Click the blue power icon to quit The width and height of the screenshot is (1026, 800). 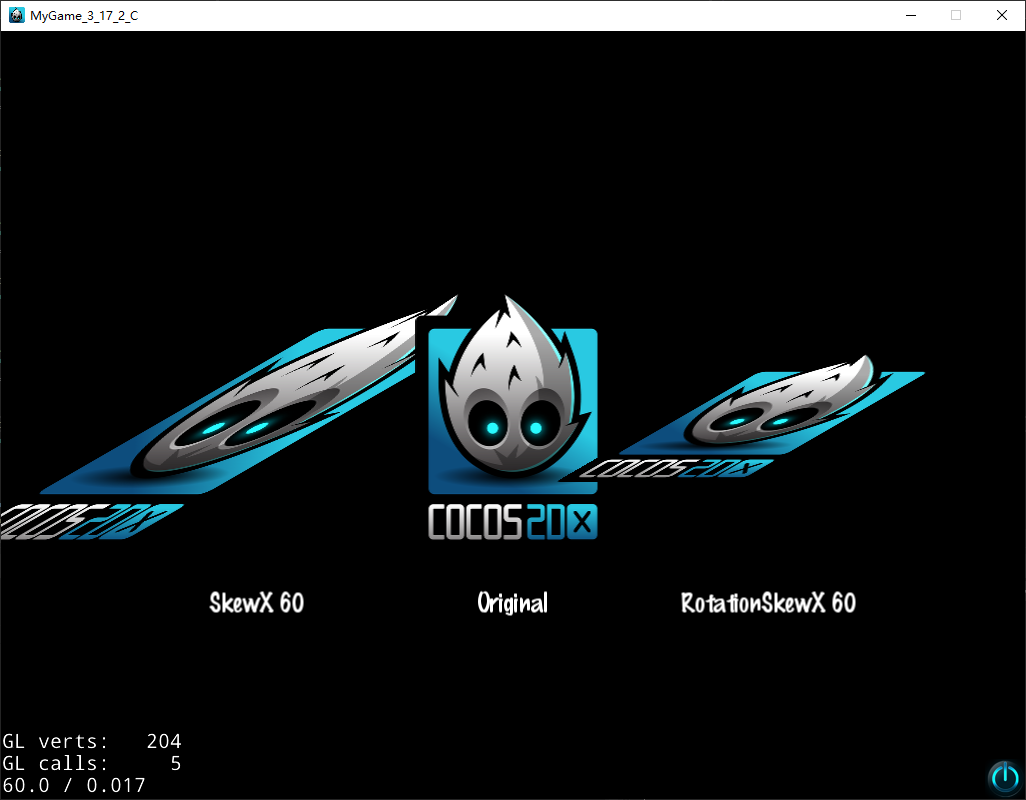pos(1005,777)
